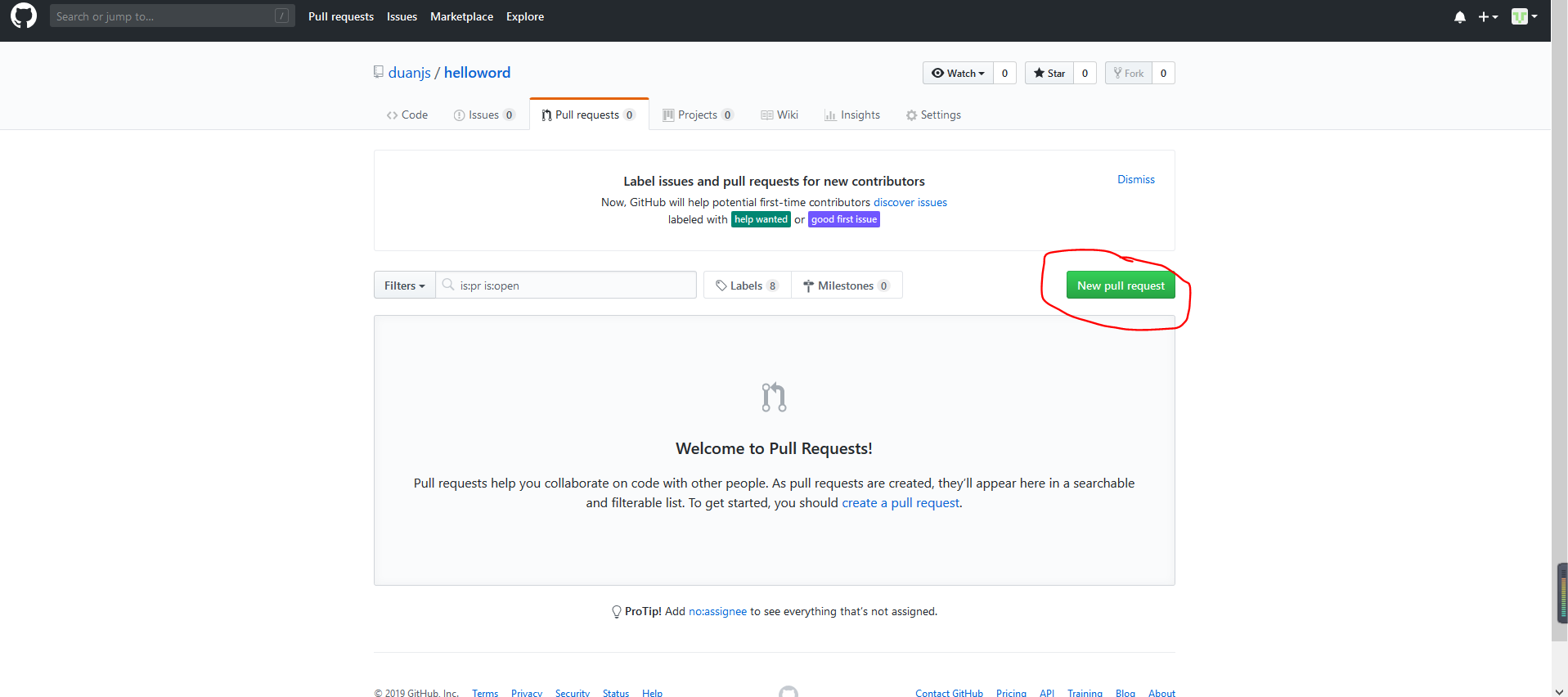Screen dimensions: 1568x697
Task: Open the repository Settings tab
Action: point(933,115)
